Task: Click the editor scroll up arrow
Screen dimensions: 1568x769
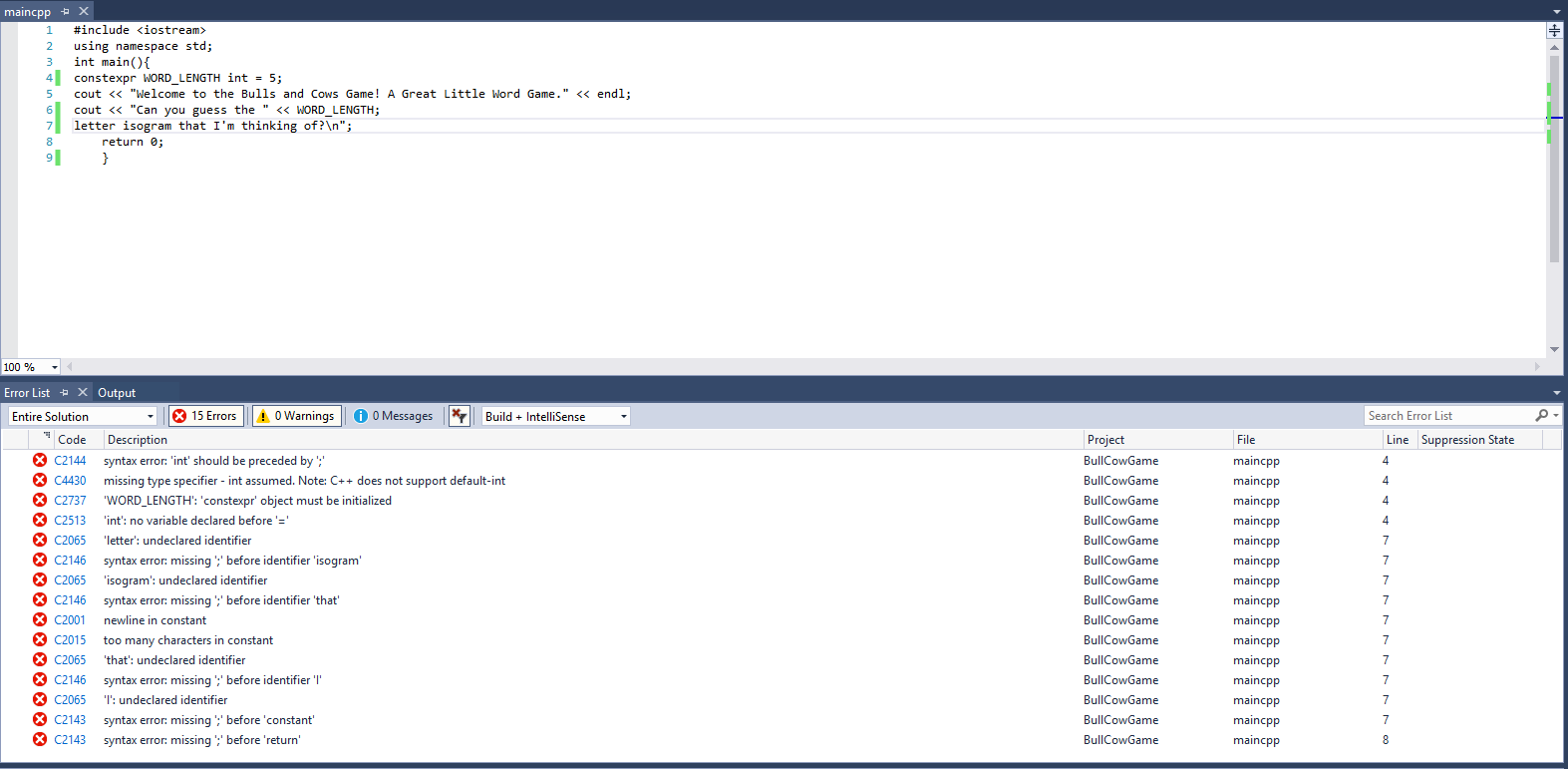Action: [x=1554, y=47]
